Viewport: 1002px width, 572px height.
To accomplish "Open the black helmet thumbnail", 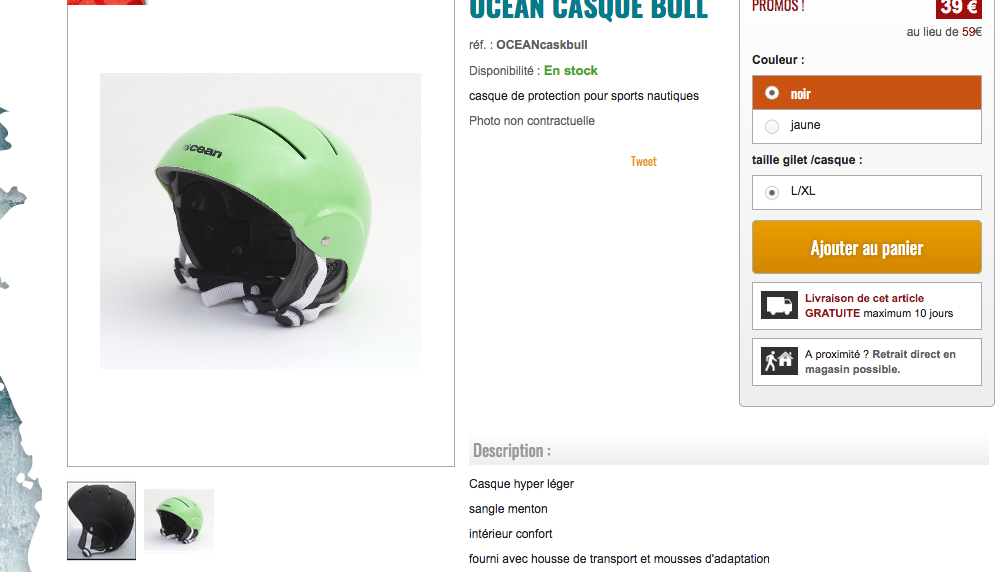I will click(x=102, y=521).
